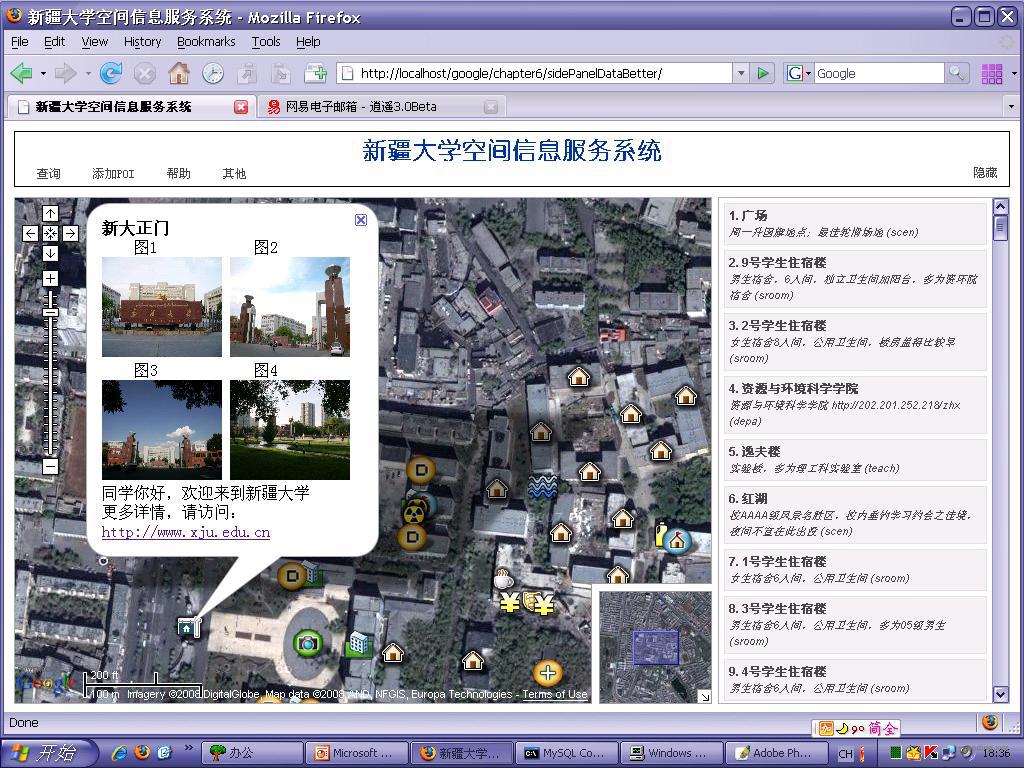Click the map zoom slider handle
This screenshot has height=768, width=1024.
click(x=50, y=313)
